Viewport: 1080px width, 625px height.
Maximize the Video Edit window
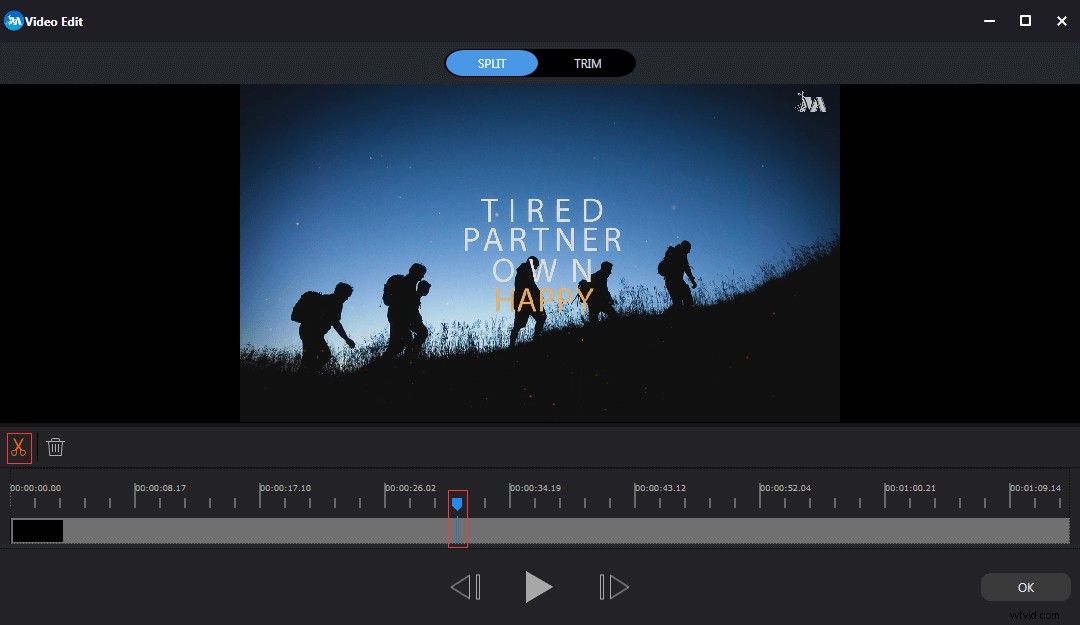point(1025,21)
